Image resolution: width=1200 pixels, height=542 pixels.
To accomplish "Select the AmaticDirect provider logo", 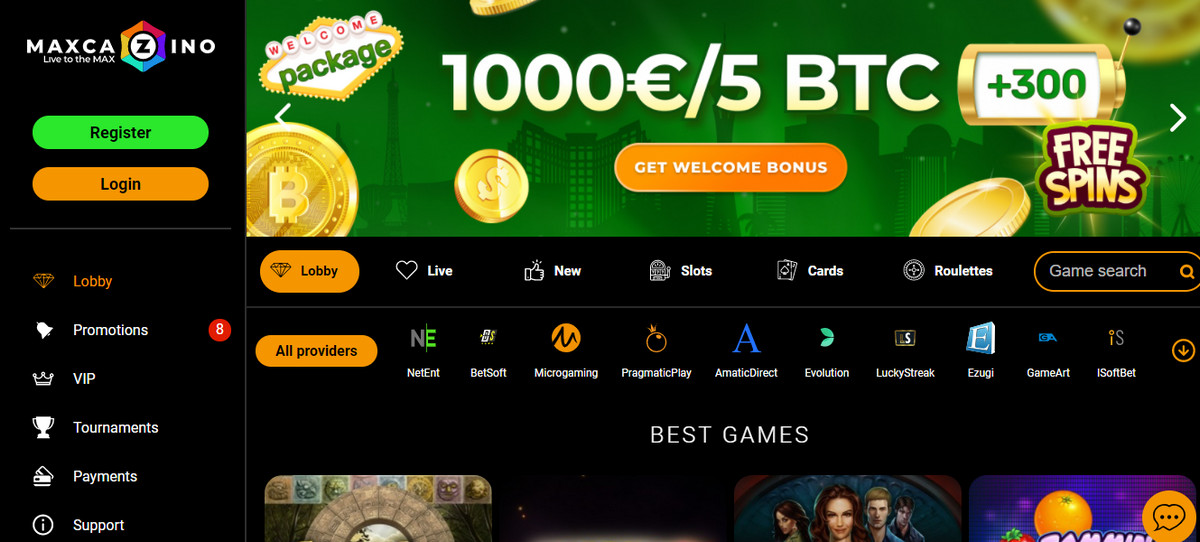I will click(746, 338).
